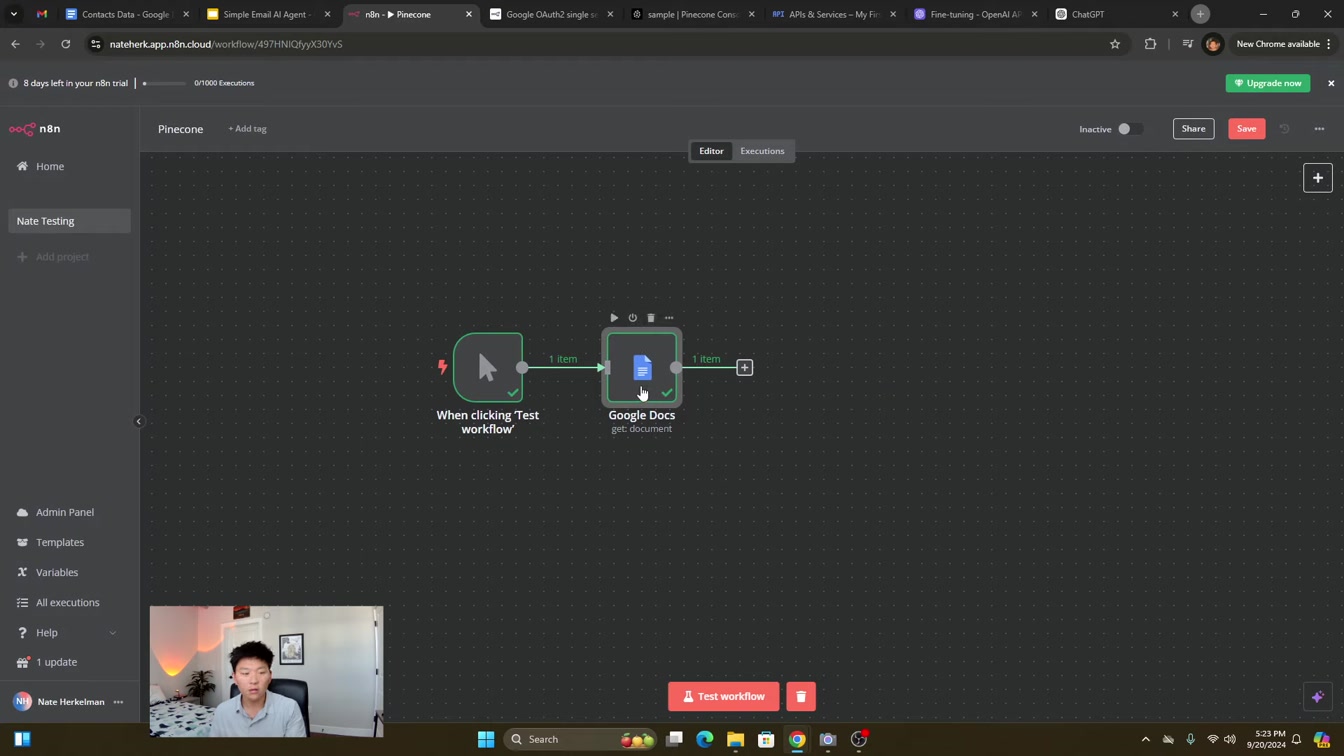Reload the page
The image size is (1344, 756).
click(x=66, y=44)
